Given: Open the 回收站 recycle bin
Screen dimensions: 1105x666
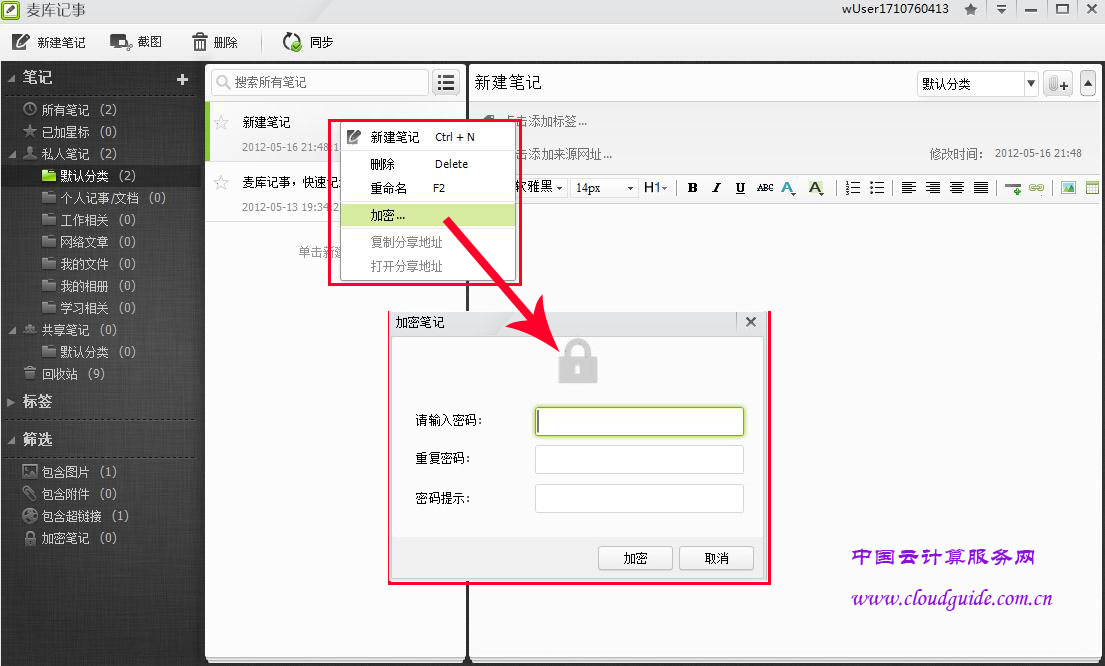Looking at the screenshot, I should (64, 374).
